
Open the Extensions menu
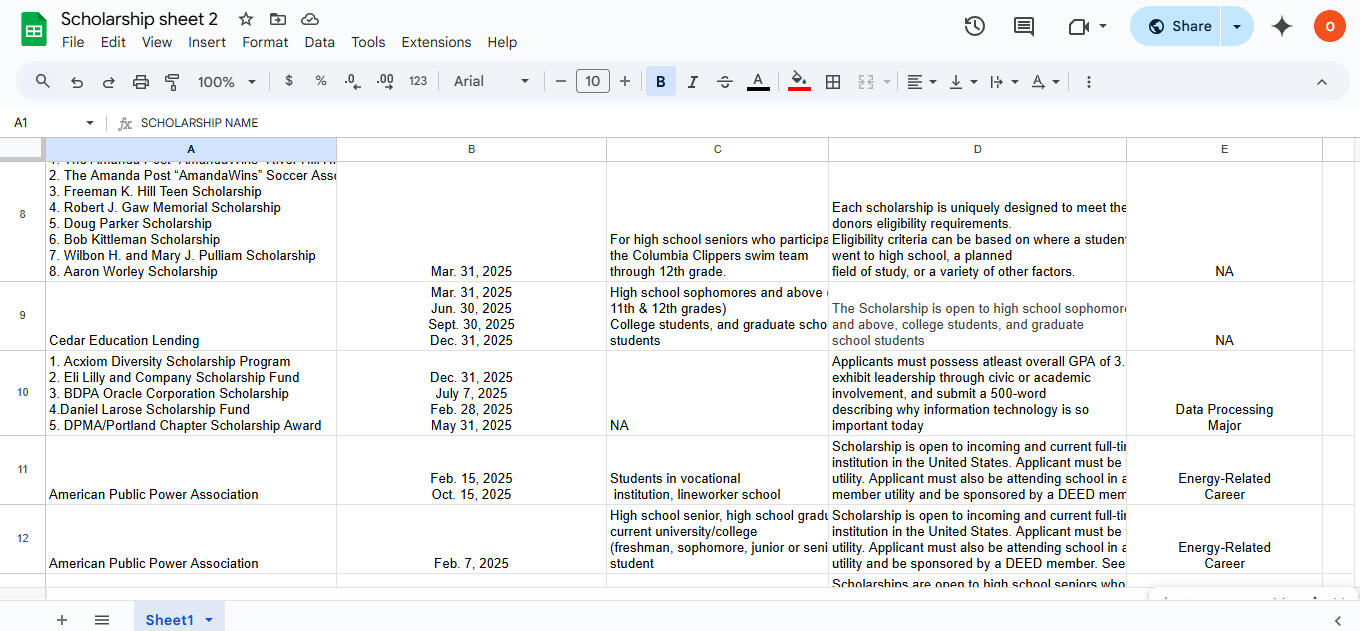[x=436, y=42]
